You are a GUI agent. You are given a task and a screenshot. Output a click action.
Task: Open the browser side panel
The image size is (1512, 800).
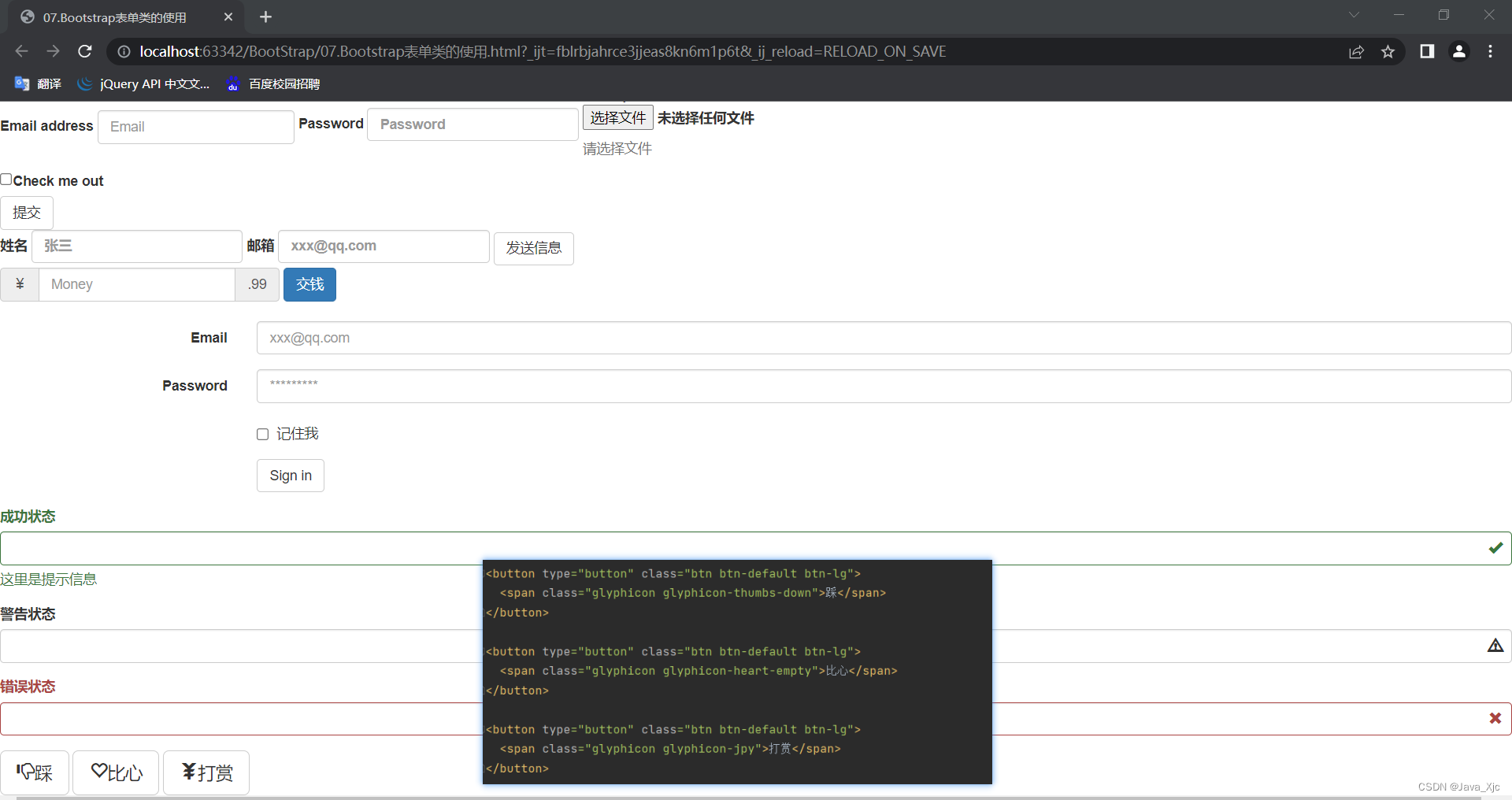(1427, 51)
